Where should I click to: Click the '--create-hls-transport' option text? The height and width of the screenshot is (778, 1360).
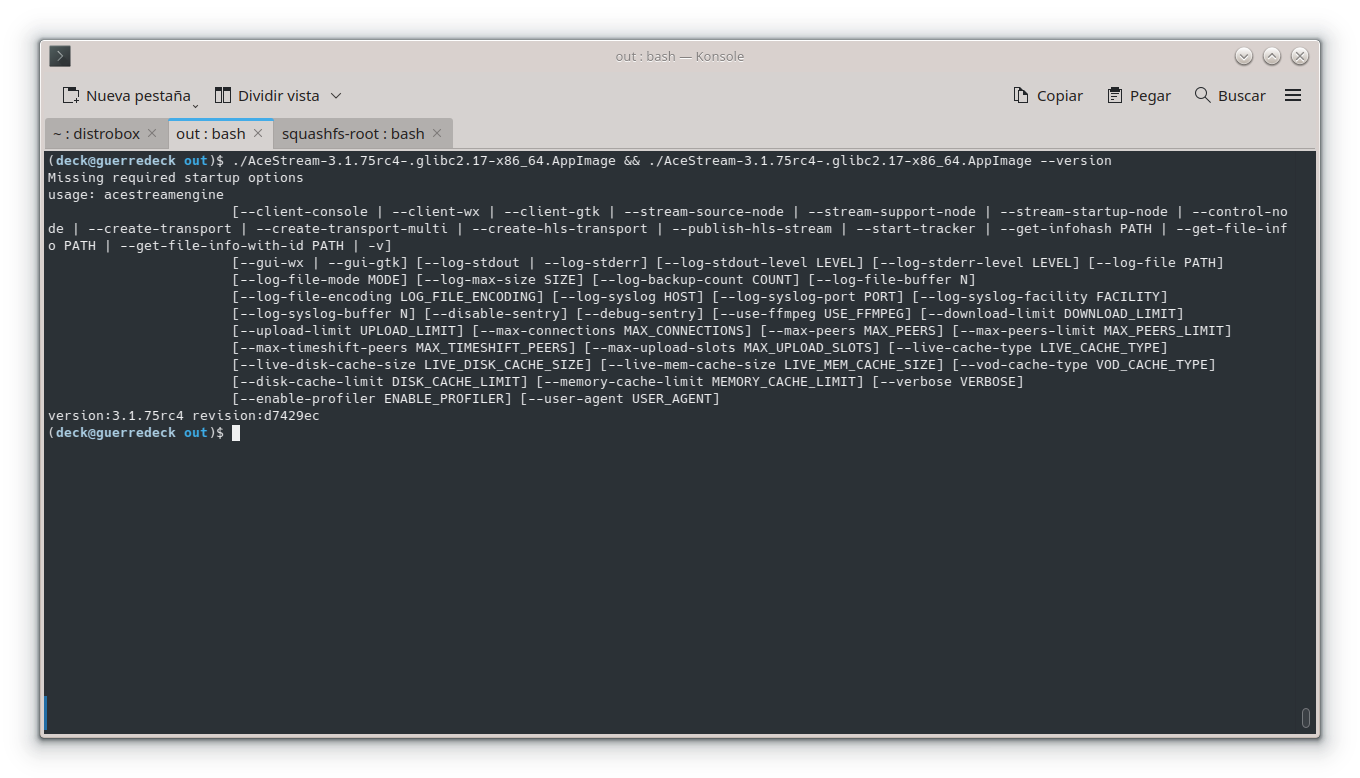click(560, 229)
